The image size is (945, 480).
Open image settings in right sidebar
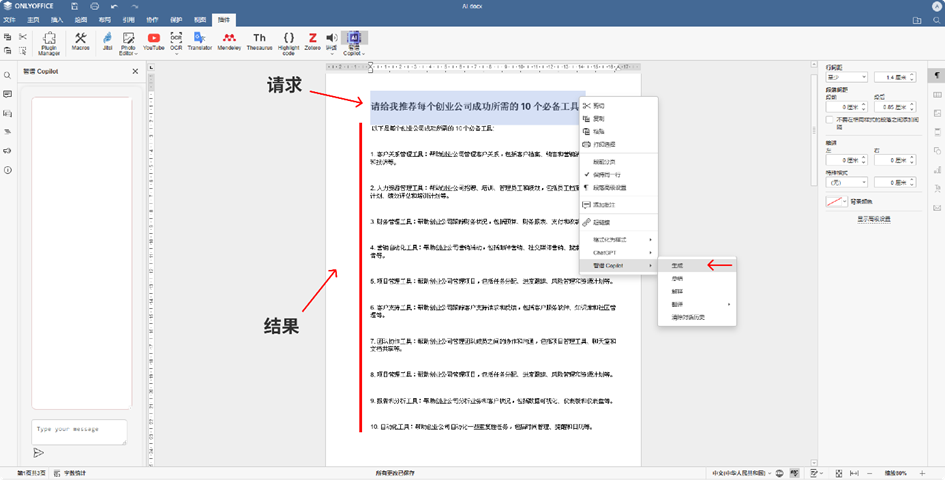click(x=937, y=113)
